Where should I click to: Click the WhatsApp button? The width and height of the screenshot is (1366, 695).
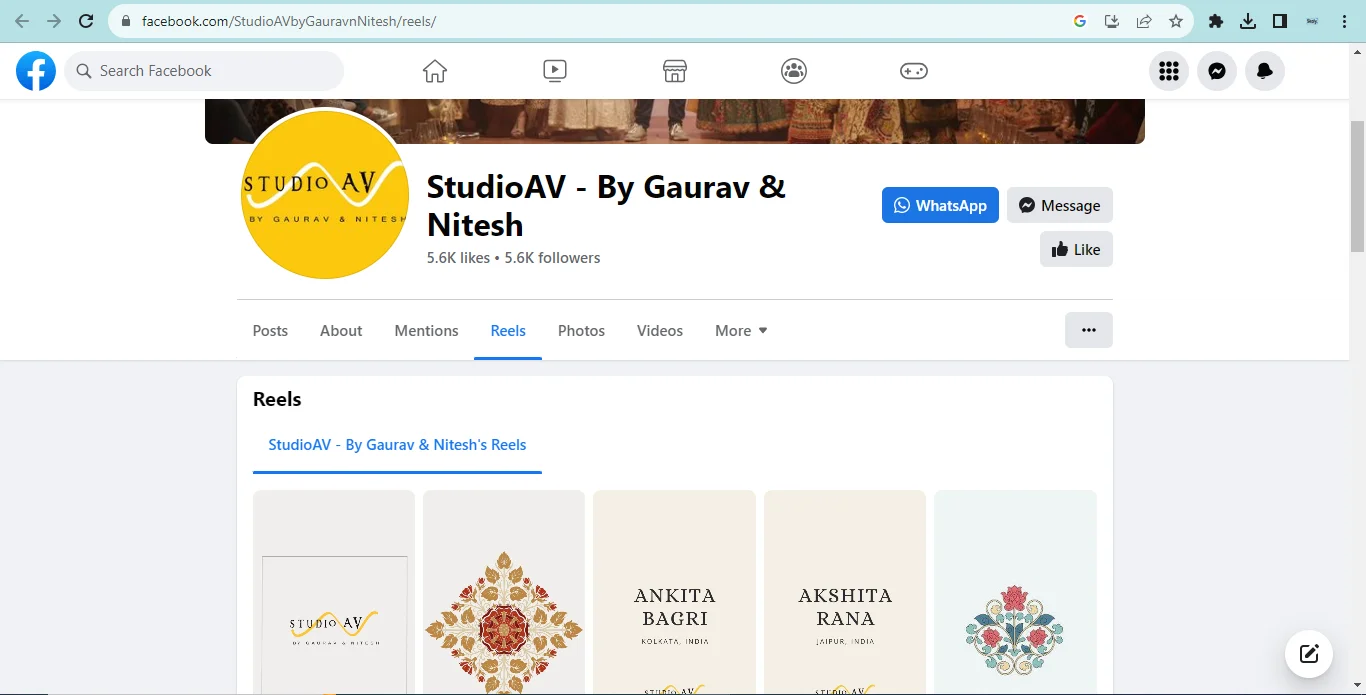(x=940, y=205)
